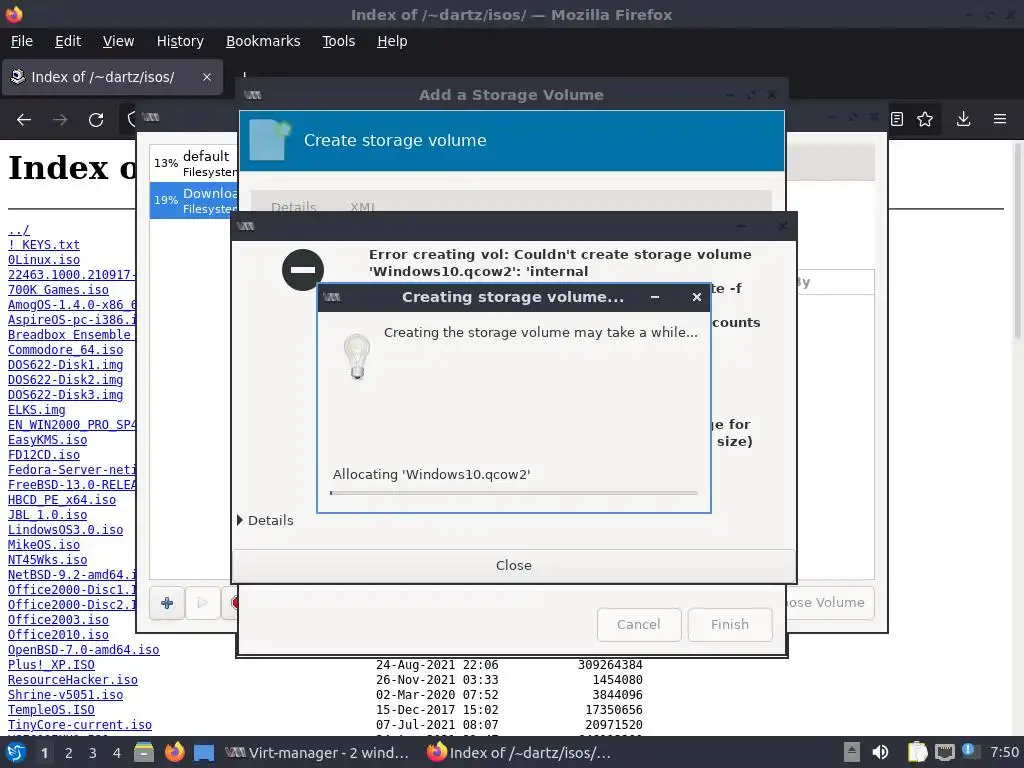Open the volume control tray icon
The image size is (1024, 768).
(880, 752)
